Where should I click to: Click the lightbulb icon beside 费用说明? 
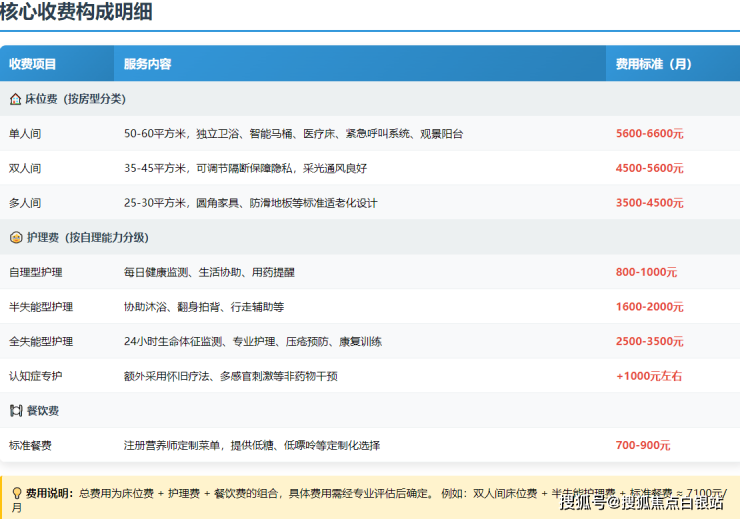click(x=16, y=493)
